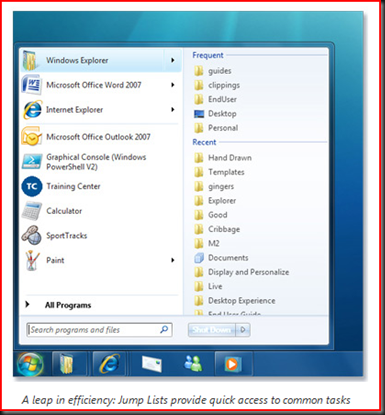Click the guides folder icon
385x415 pixels.
coord(199,71)
